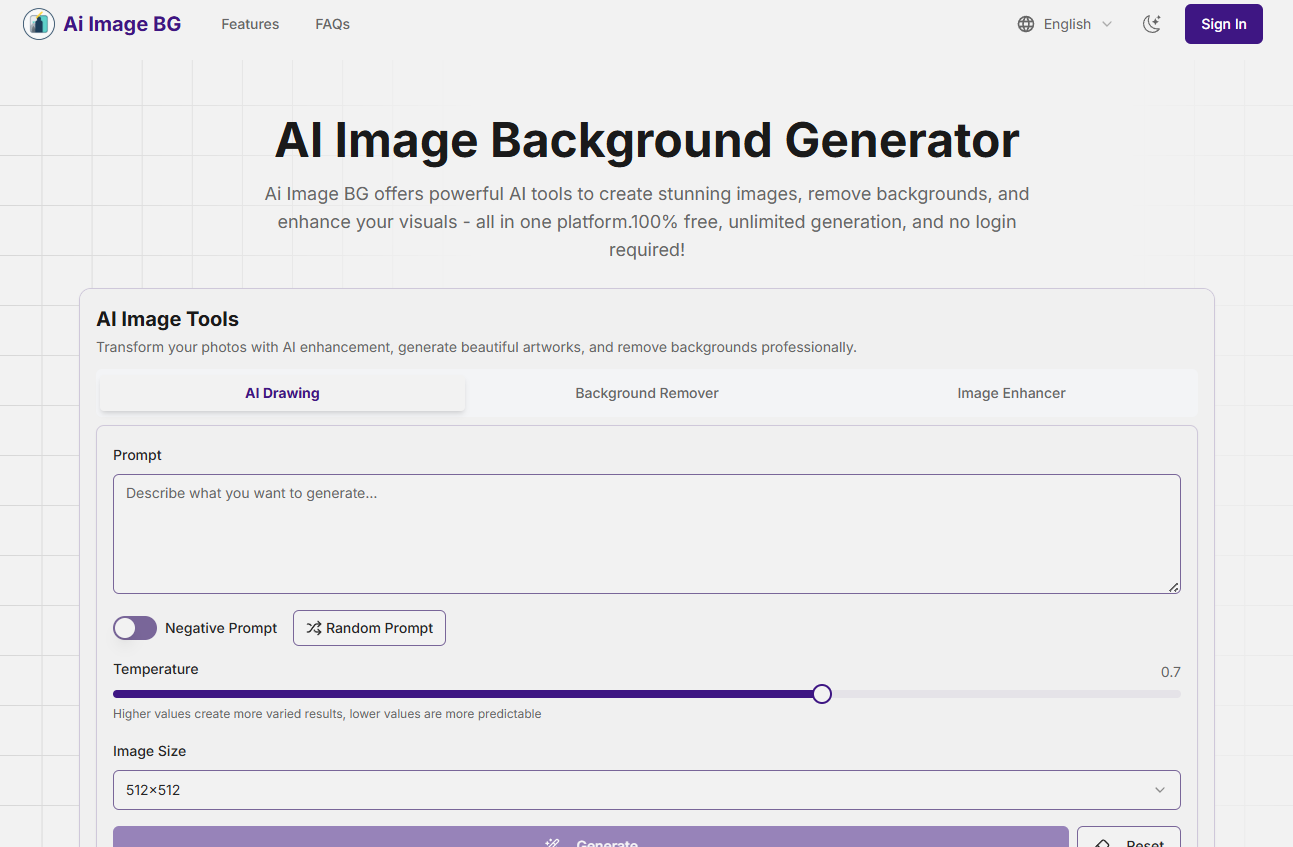
Task: Click the eraser icon on the Reset button
Action: coord(1103,845)
